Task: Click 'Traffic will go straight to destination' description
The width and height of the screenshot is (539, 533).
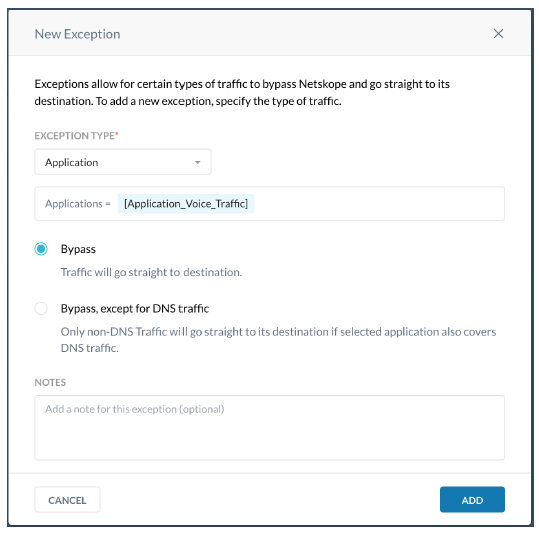Action: pos(151,272)
